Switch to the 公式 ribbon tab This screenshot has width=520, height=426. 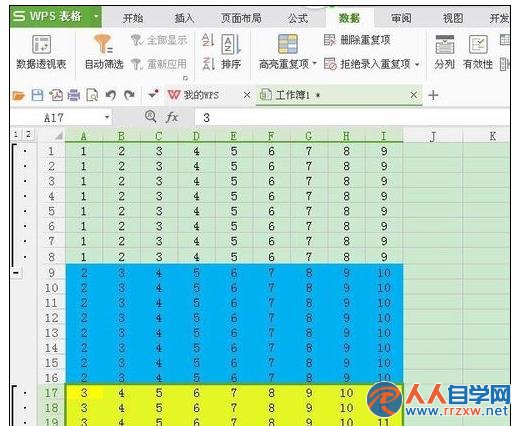pyautogui.click(x=298, y=18)
